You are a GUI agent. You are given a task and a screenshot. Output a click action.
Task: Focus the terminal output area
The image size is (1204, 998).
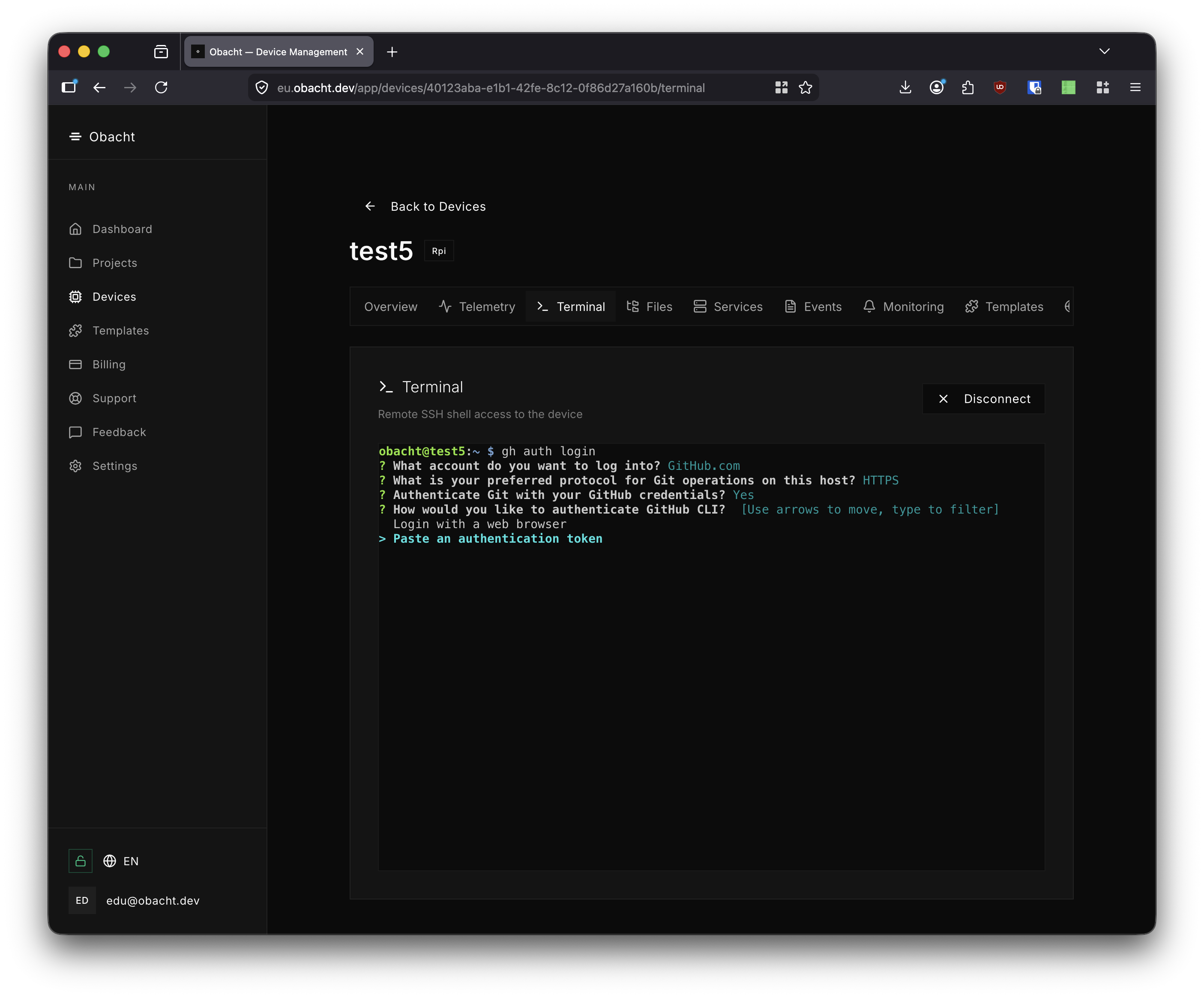pos(711,657)
